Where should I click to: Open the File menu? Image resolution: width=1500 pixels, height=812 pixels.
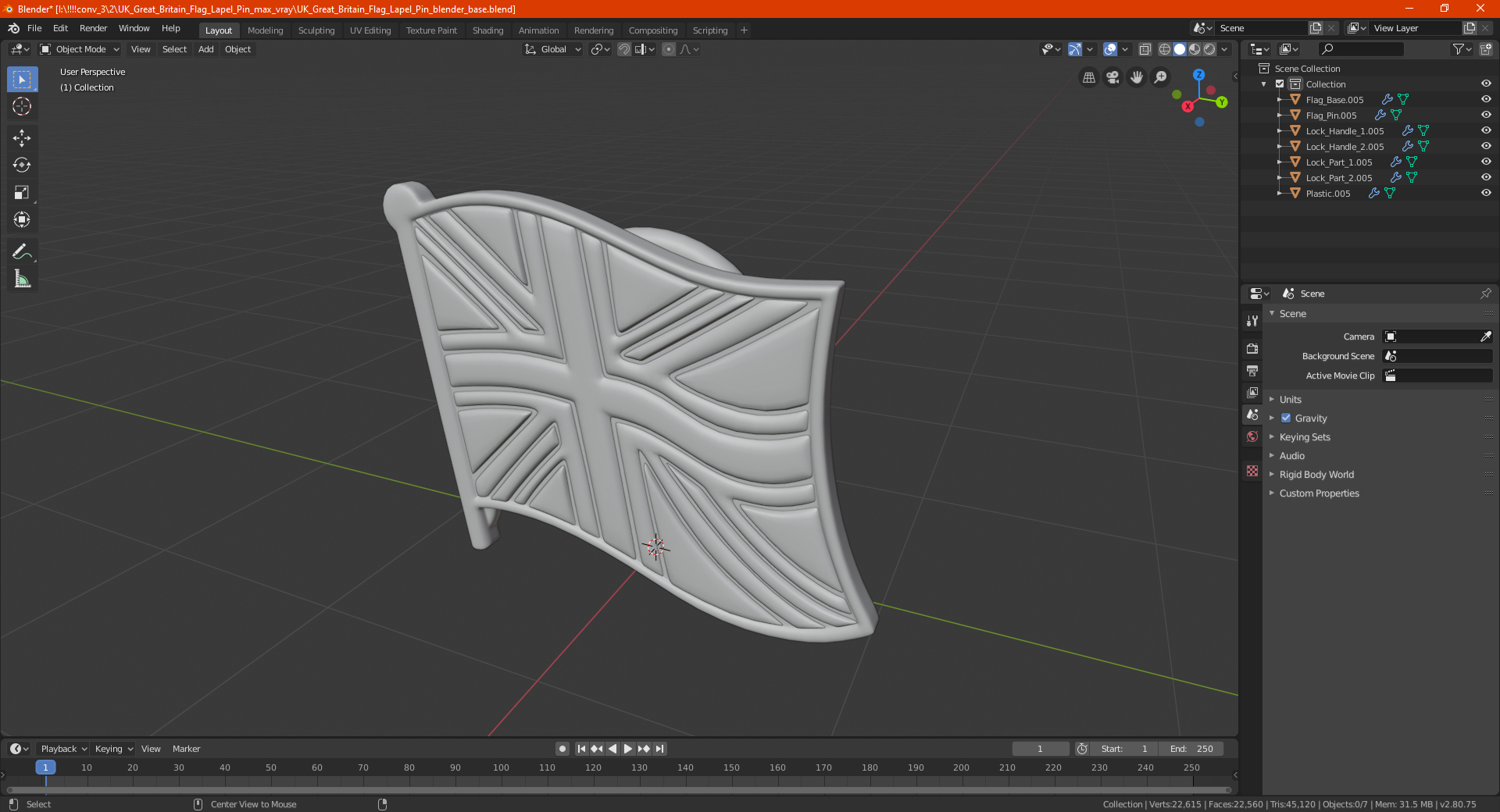click(34, 28)
